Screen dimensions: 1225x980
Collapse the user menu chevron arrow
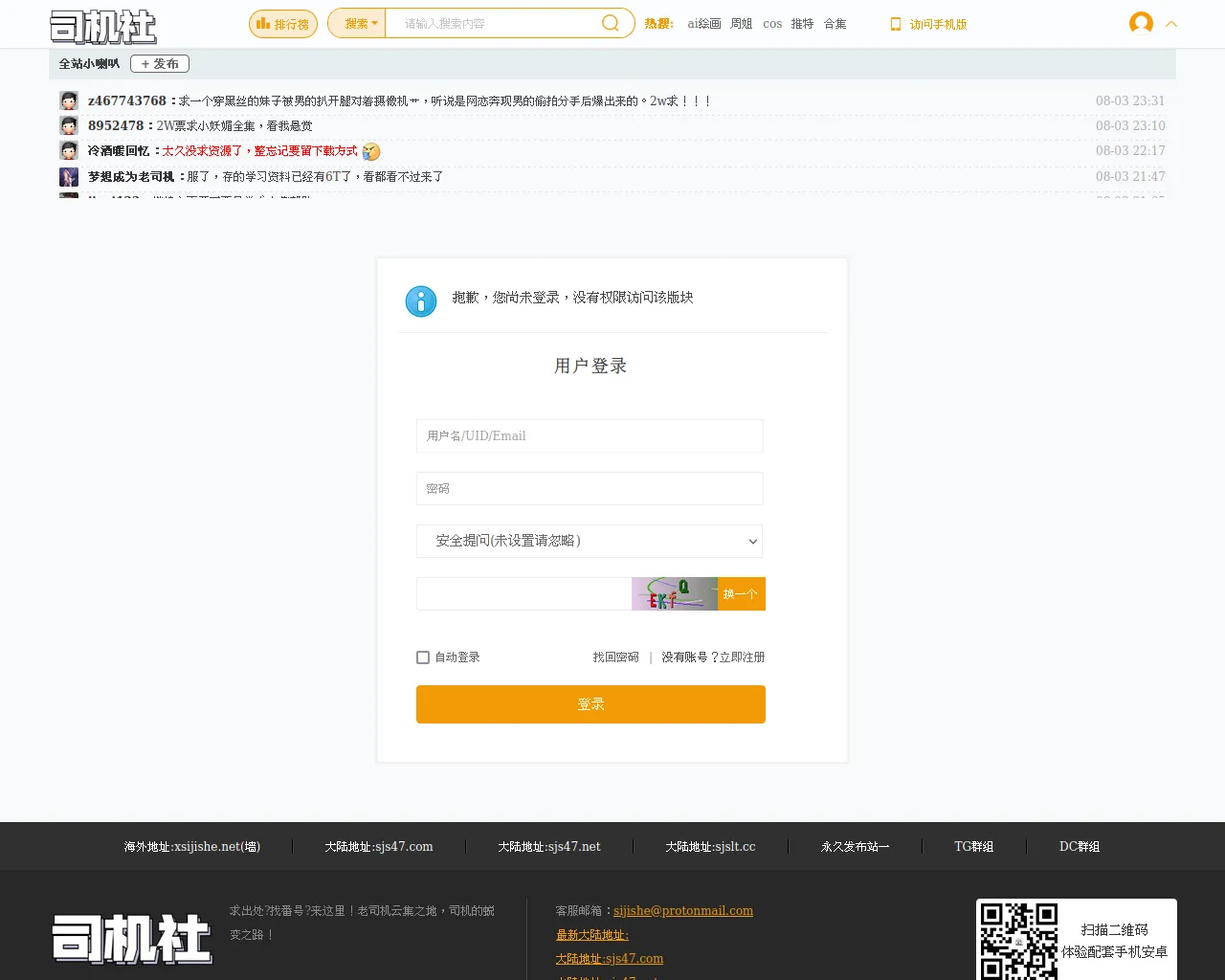click(x=1171, y=24)
